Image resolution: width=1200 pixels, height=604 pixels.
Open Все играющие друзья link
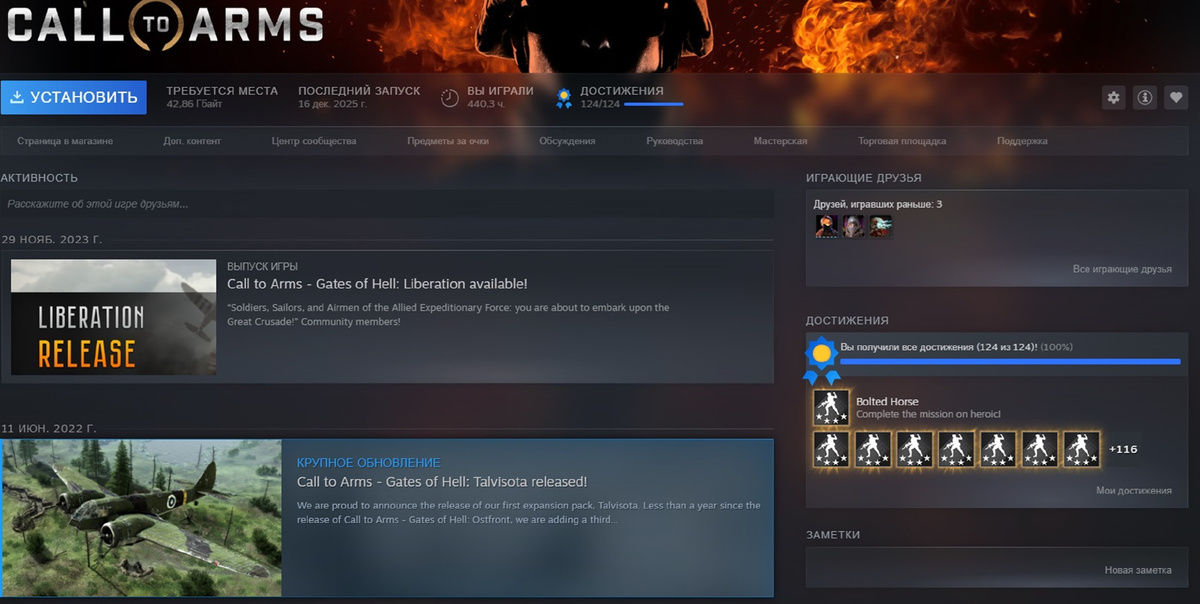pos(1122,269)
